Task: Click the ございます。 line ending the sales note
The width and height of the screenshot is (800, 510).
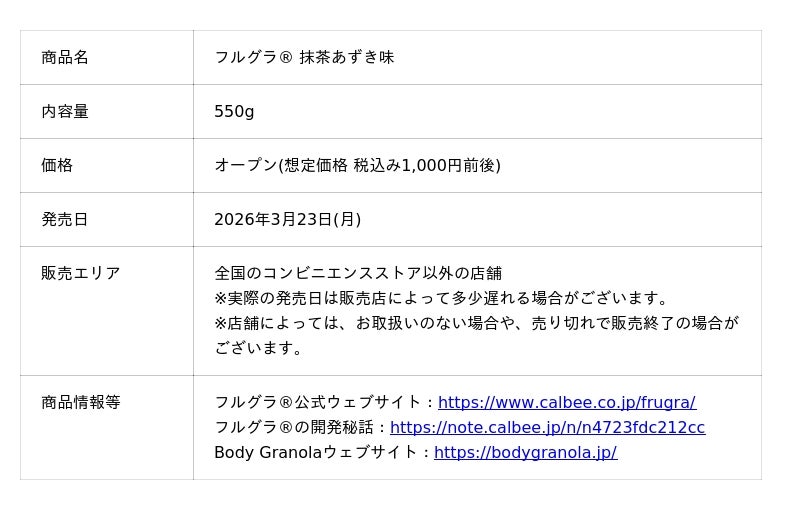Action: pos(259,348)
